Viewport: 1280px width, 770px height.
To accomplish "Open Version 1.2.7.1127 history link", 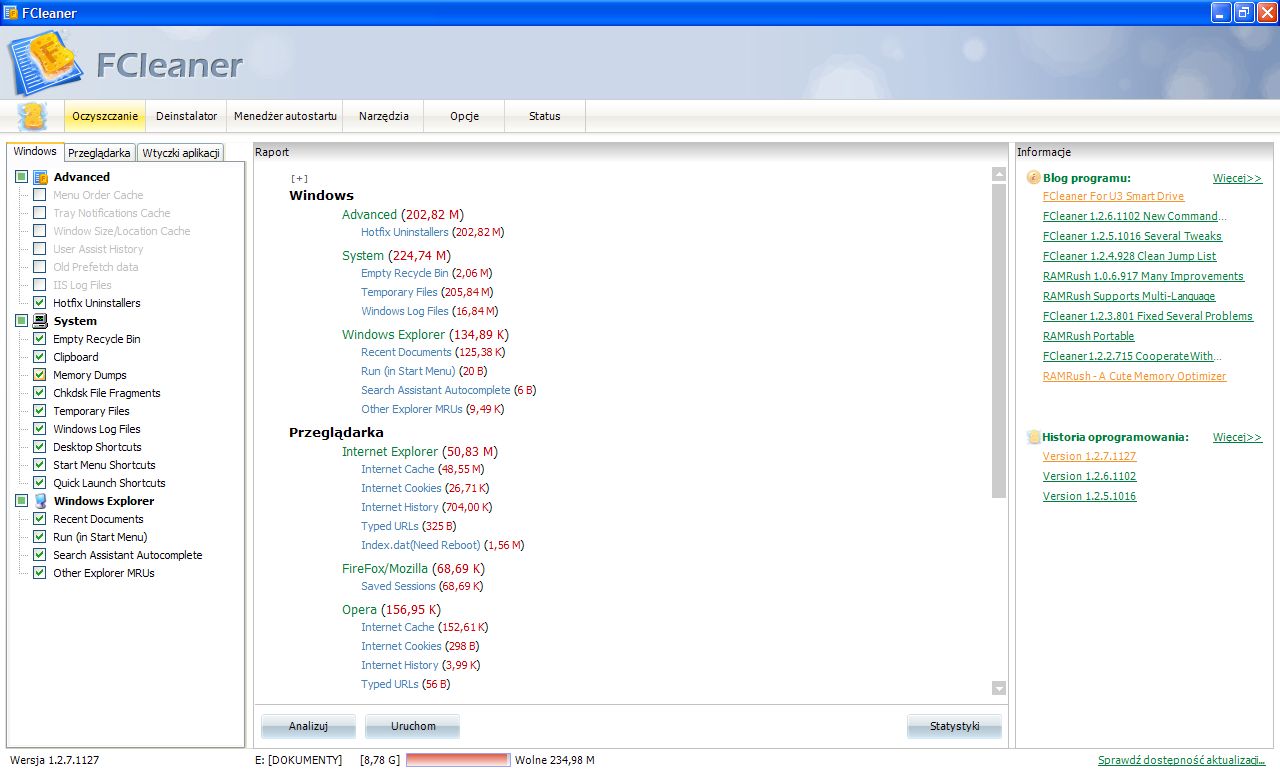I will (x=1089, y=456).
